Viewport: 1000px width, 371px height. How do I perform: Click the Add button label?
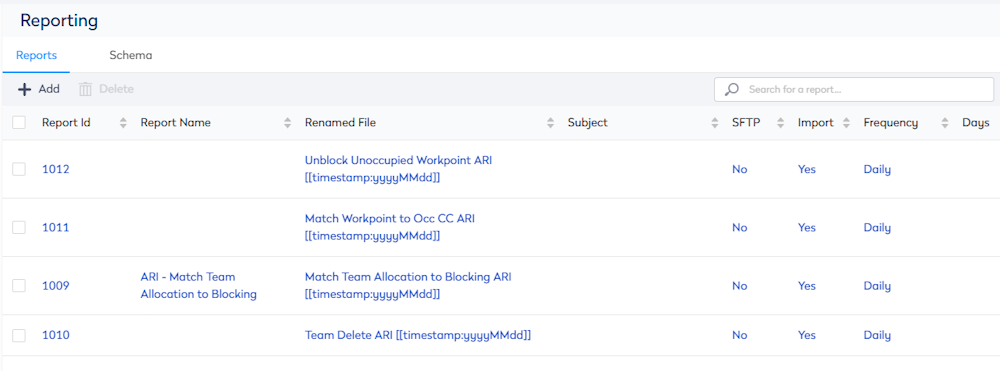click(x=49, y=89)
